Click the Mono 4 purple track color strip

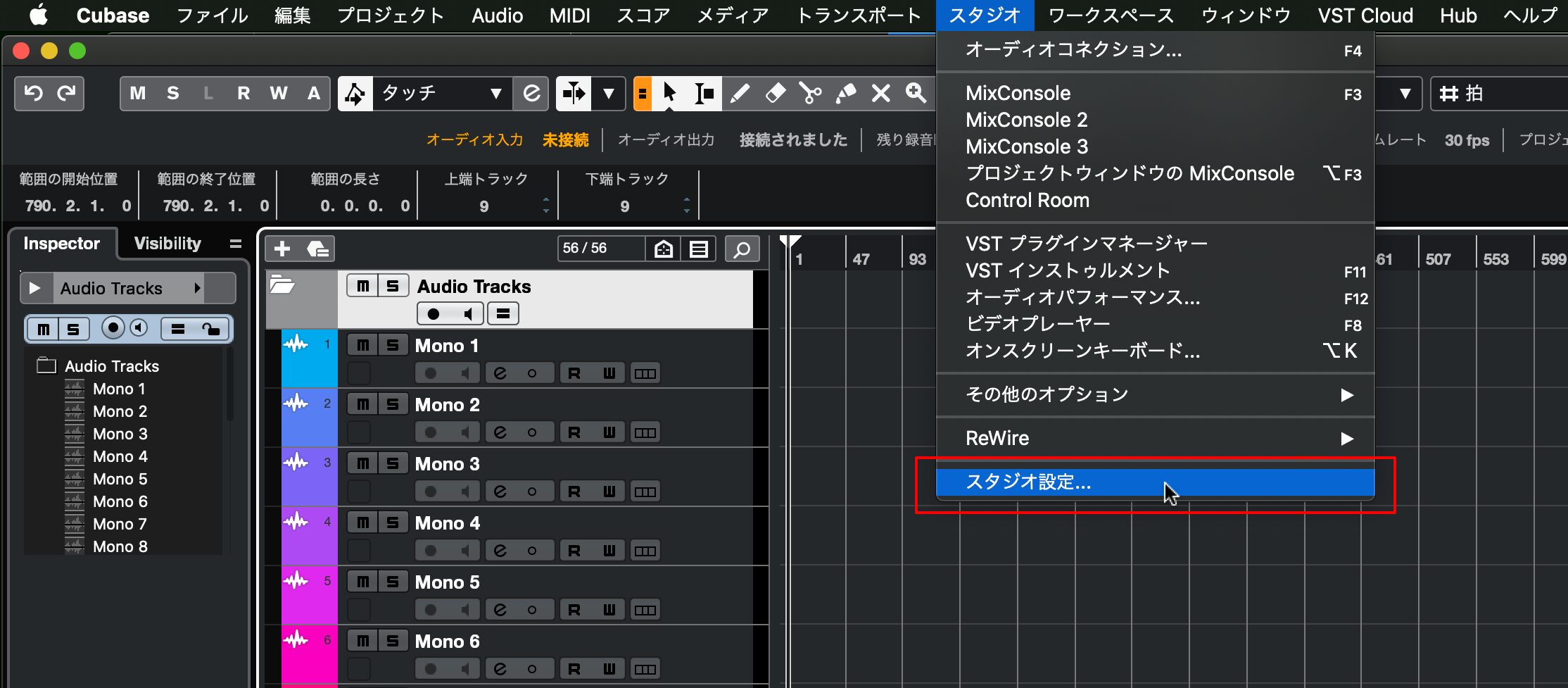click(x=309, y=536)
